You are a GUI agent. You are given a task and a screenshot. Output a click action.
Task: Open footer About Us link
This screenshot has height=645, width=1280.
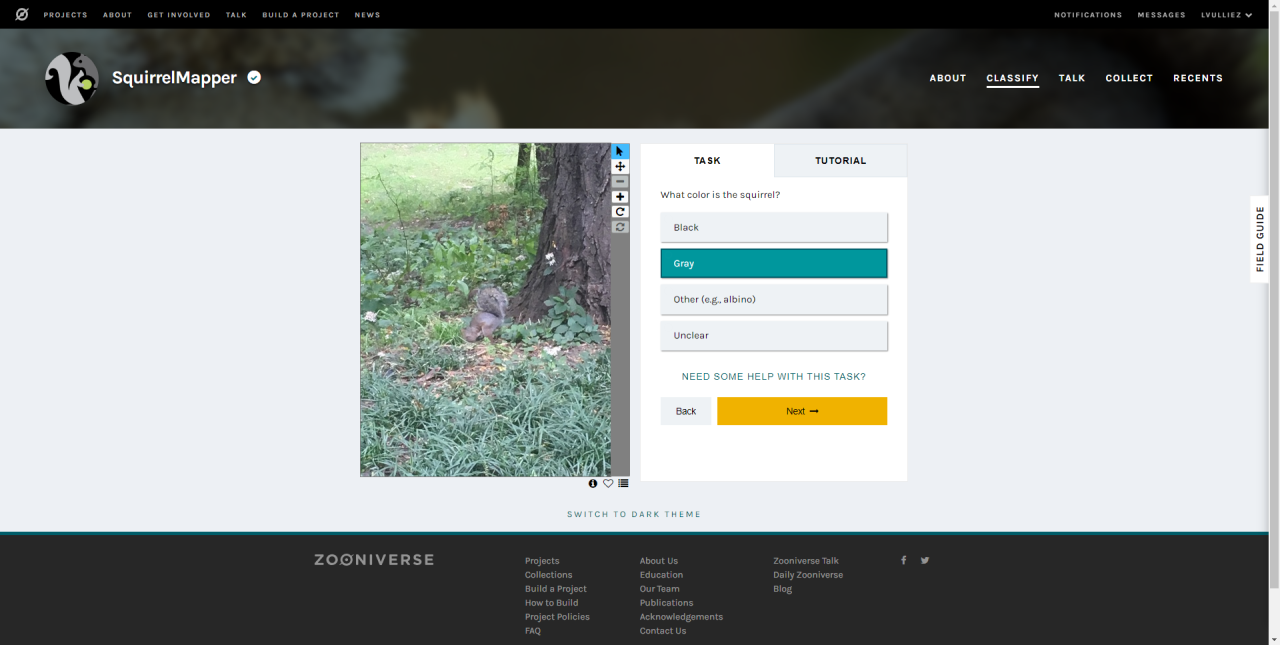[x=659, y=561]
